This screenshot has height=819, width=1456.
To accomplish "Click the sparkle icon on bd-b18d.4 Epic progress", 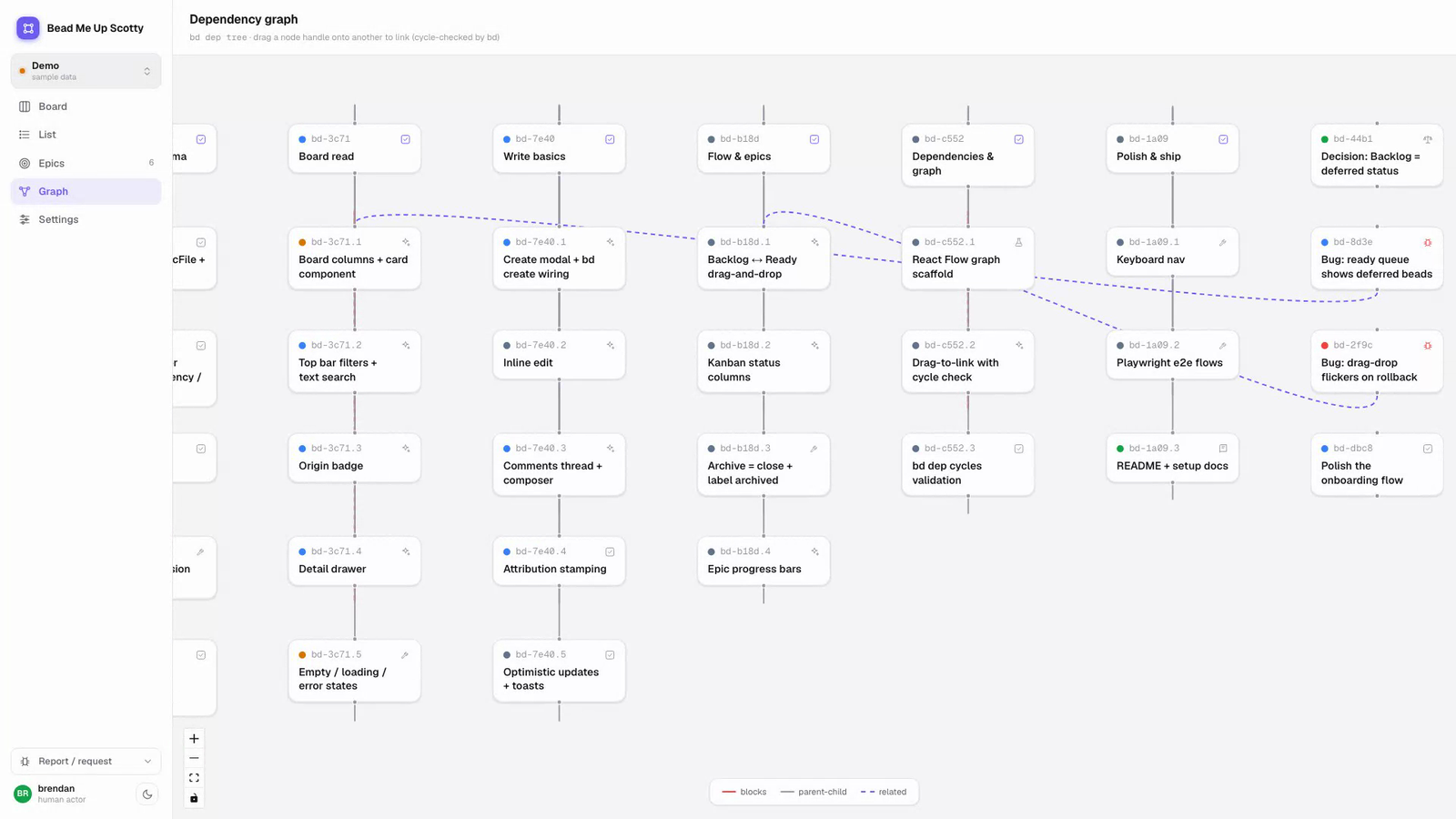I will [x=814, y=551].
